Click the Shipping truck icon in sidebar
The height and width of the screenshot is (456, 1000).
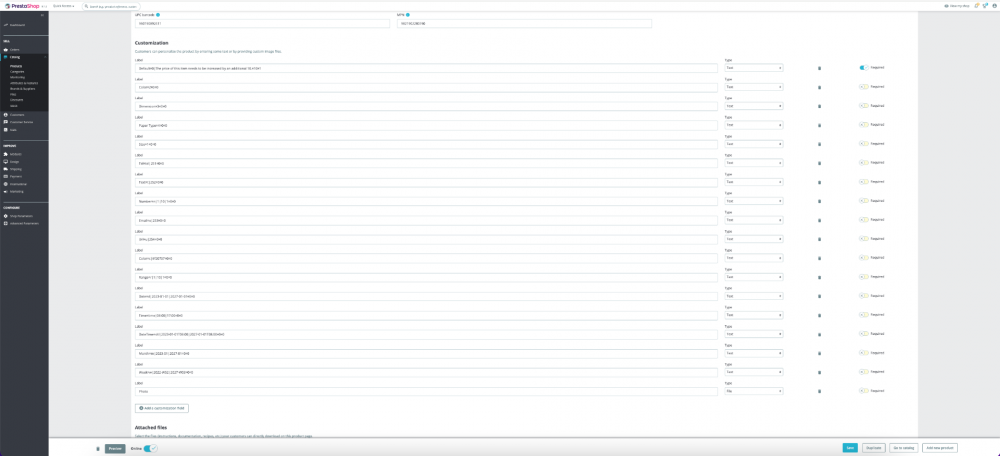pyautogui.click(x=6, y=169)
